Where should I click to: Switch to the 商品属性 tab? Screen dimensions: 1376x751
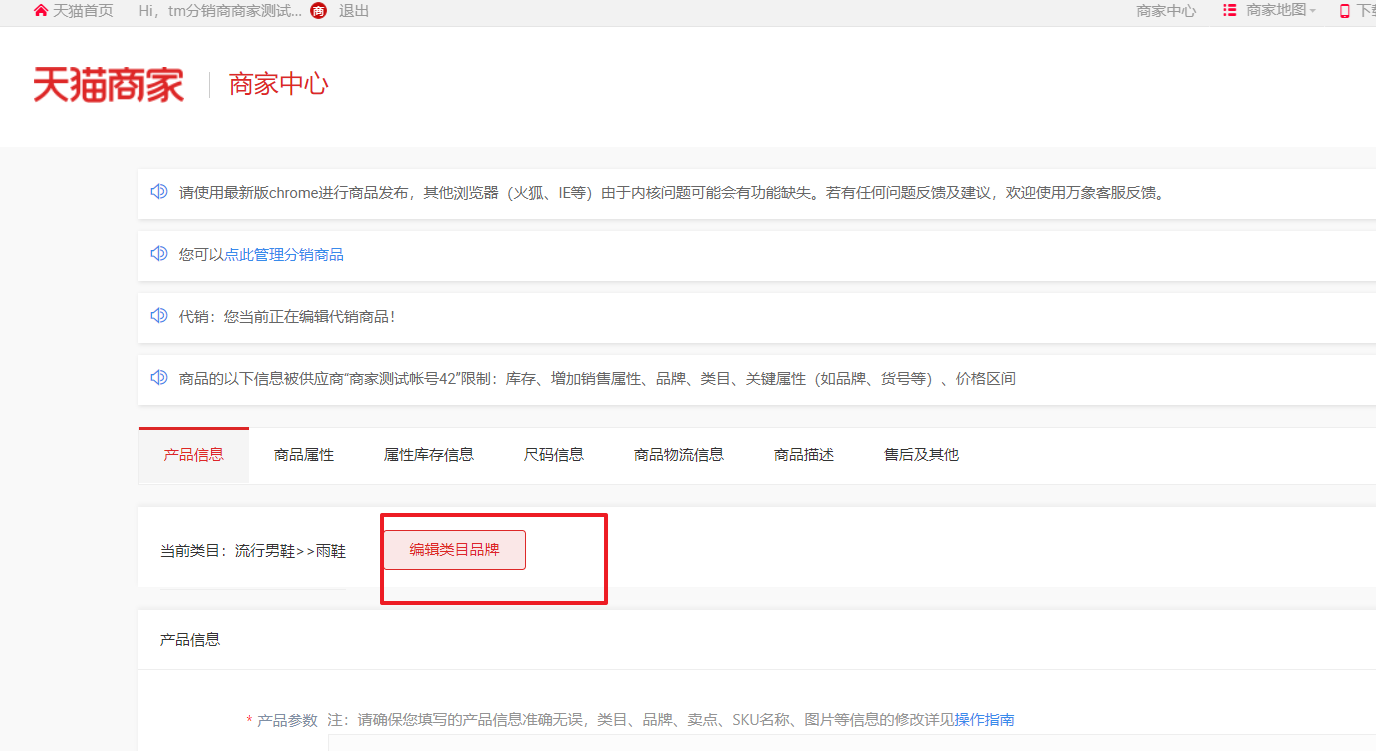304,455
